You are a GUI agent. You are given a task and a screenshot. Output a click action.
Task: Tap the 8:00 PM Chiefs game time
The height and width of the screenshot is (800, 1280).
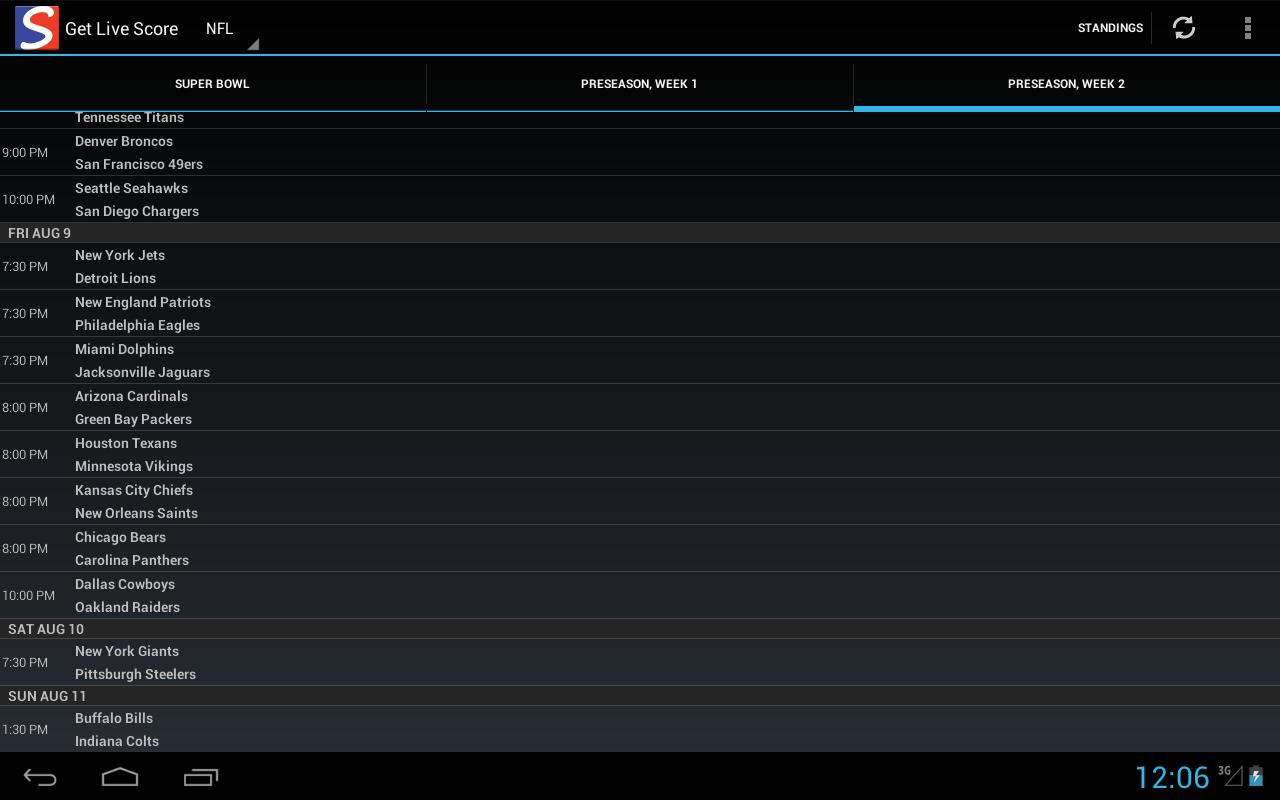pos(25,502)
